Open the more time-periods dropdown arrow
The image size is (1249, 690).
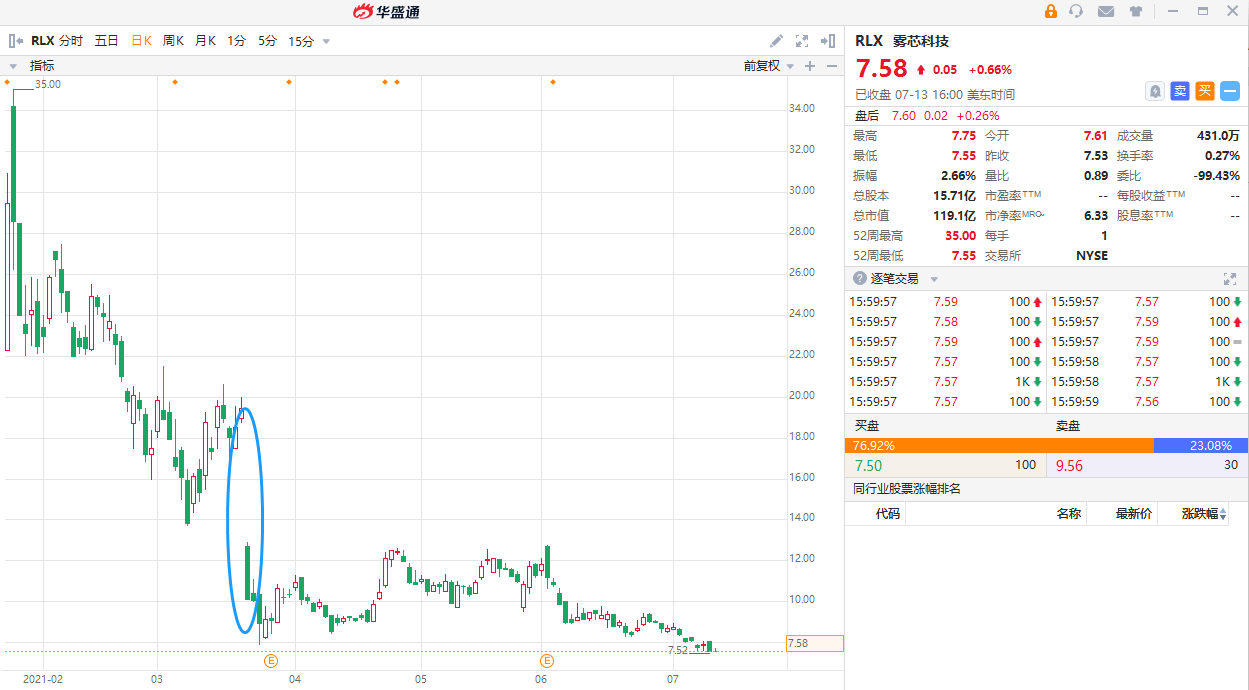[x=326, y=42]
